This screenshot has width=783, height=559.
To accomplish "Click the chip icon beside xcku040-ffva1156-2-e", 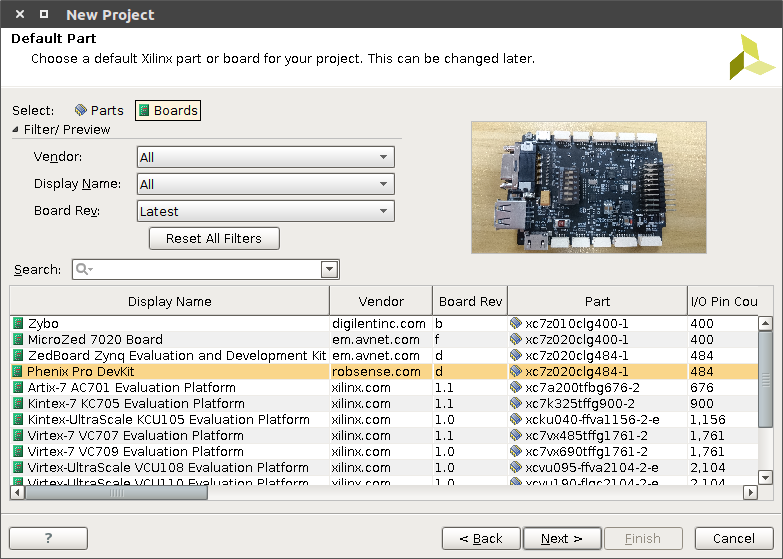I will 516,419.
